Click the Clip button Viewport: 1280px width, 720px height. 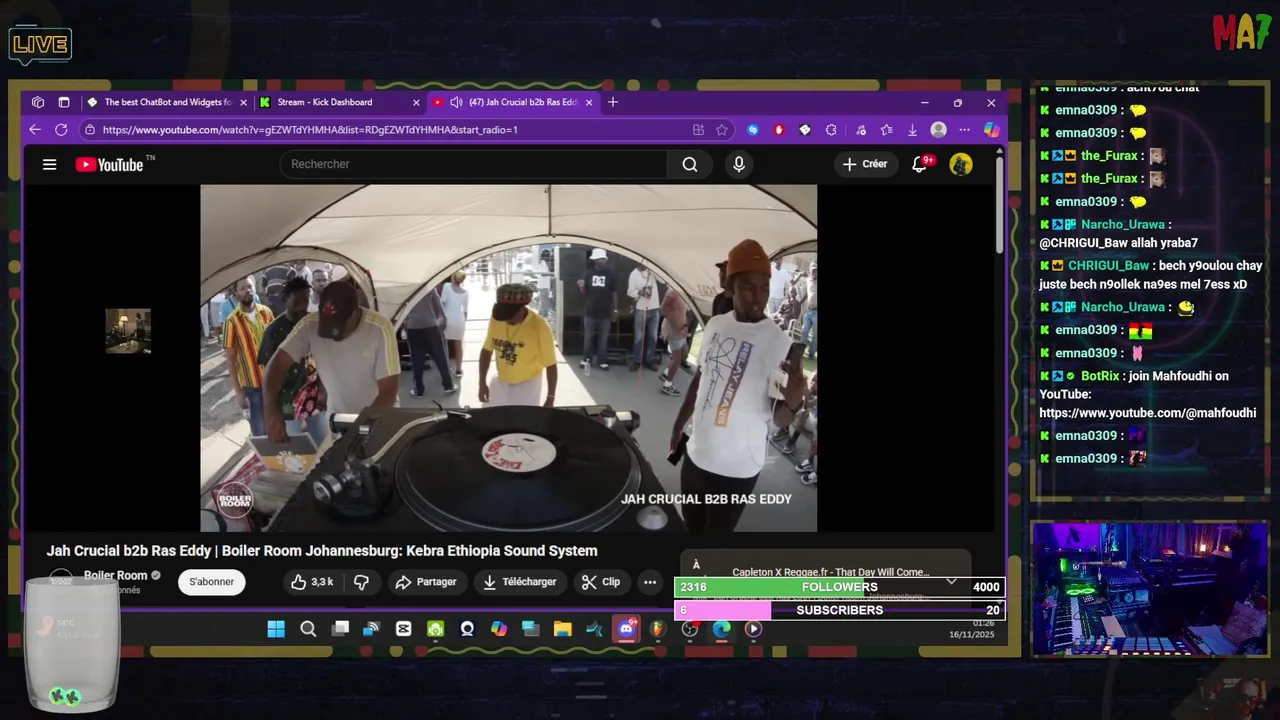point(601,582)
